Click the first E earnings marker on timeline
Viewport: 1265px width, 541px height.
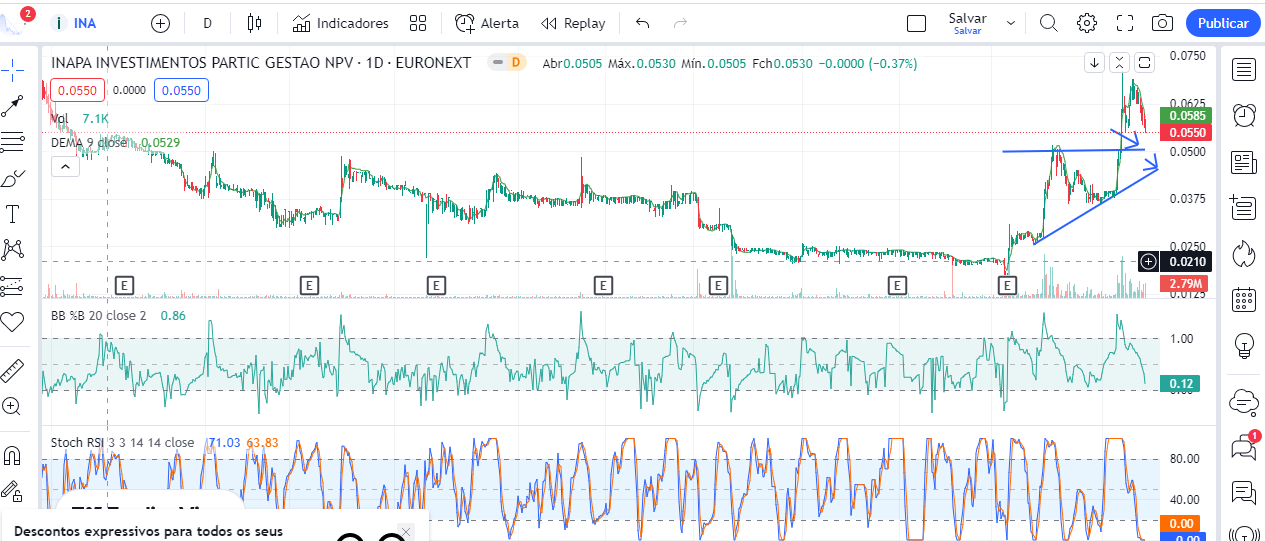pyautogui.click(x=125, y=285)
